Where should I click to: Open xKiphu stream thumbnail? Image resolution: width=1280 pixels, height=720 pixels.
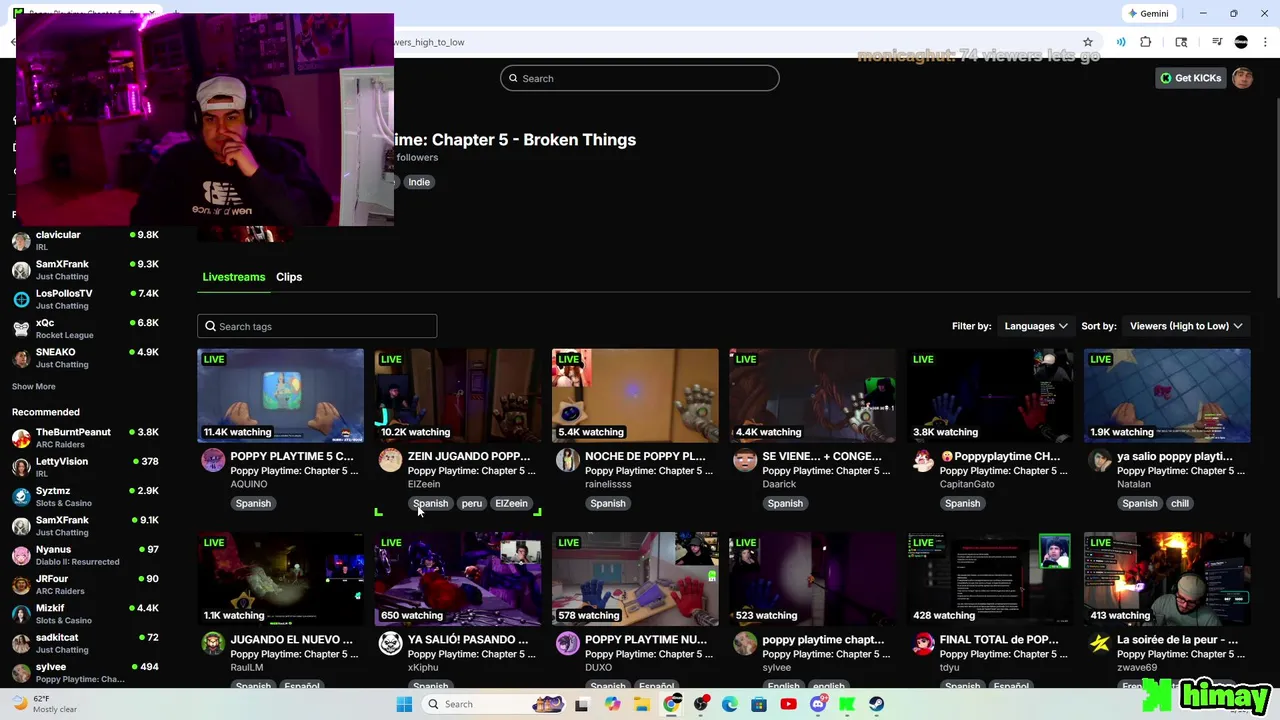(458, 578)
